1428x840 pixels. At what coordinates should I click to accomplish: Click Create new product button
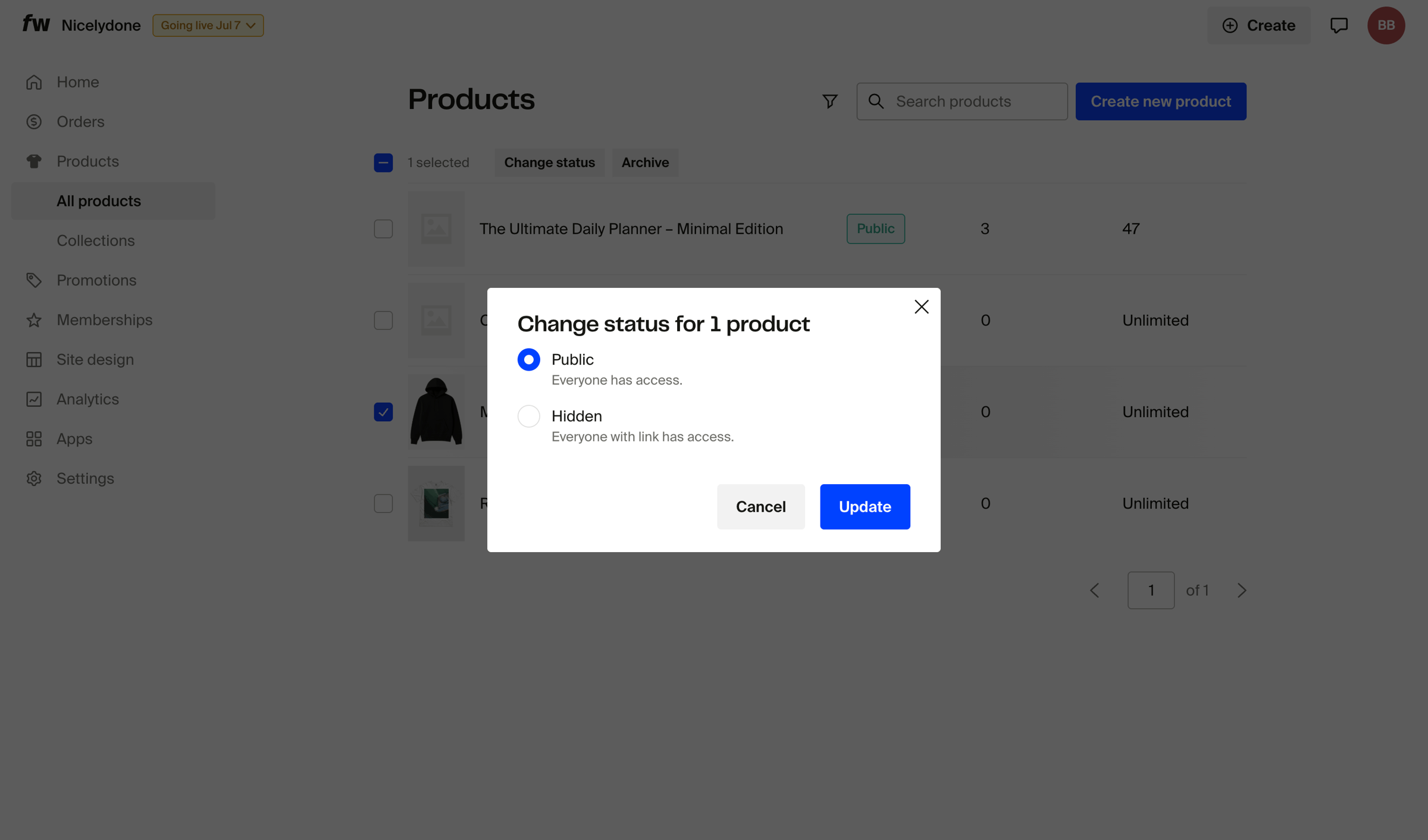coord(1160,101)
